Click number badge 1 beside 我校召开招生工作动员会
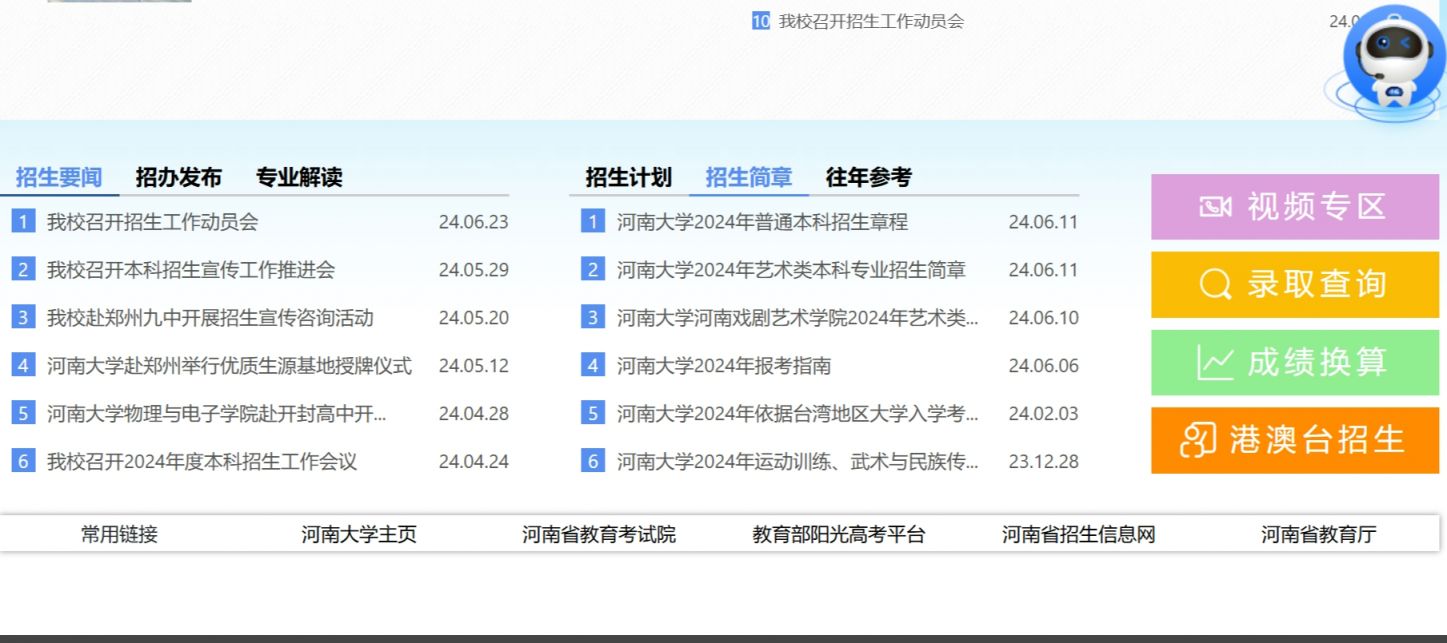The image size is (1447, 643). (23, 221)
